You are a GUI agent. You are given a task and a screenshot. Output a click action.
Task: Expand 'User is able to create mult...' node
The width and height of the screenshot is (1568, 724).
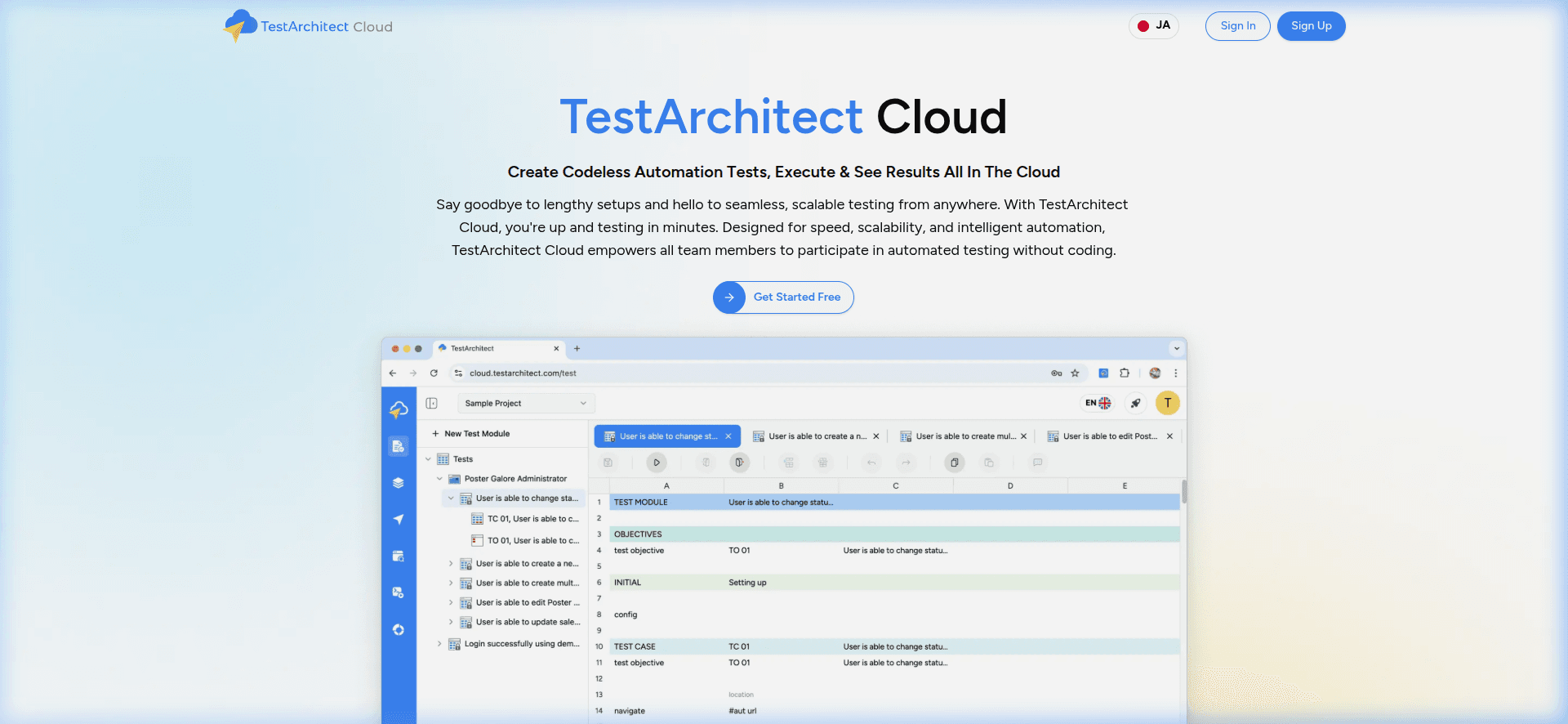tap(451, 583)
